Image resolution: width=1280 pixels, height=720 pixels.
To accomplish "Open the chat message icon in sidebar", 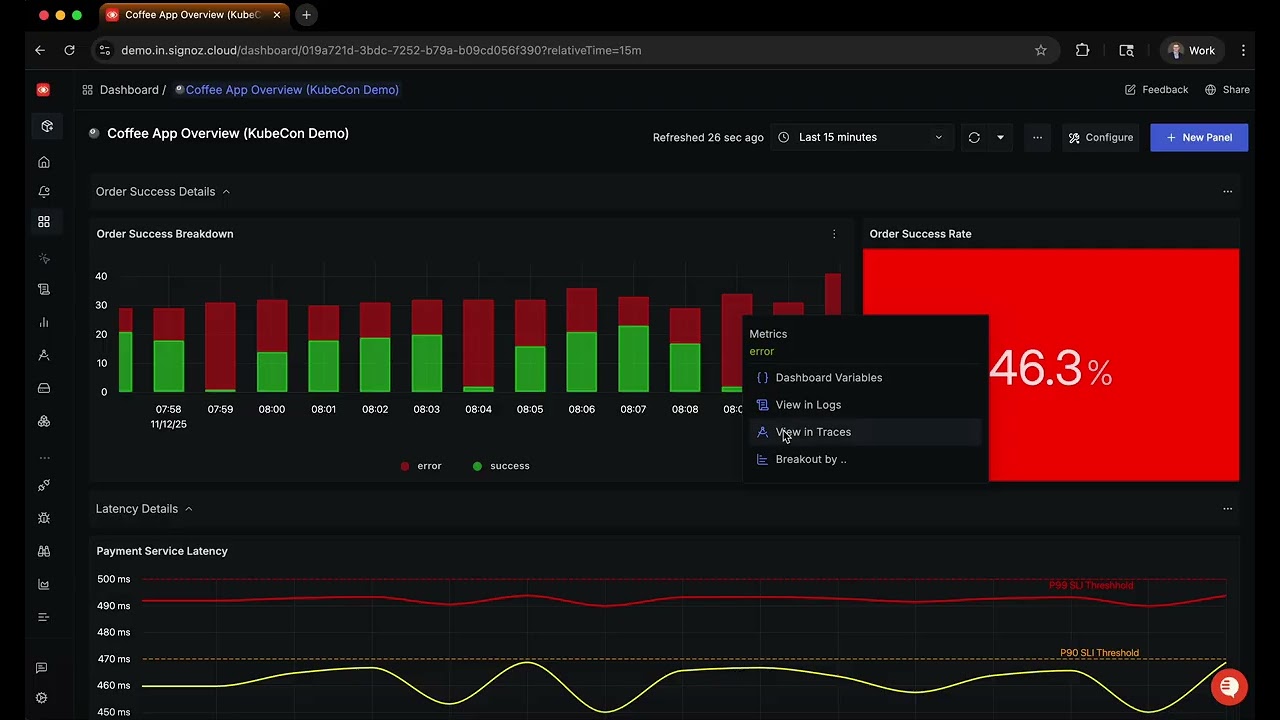I will pyautogui.click(x=41, y=668).
